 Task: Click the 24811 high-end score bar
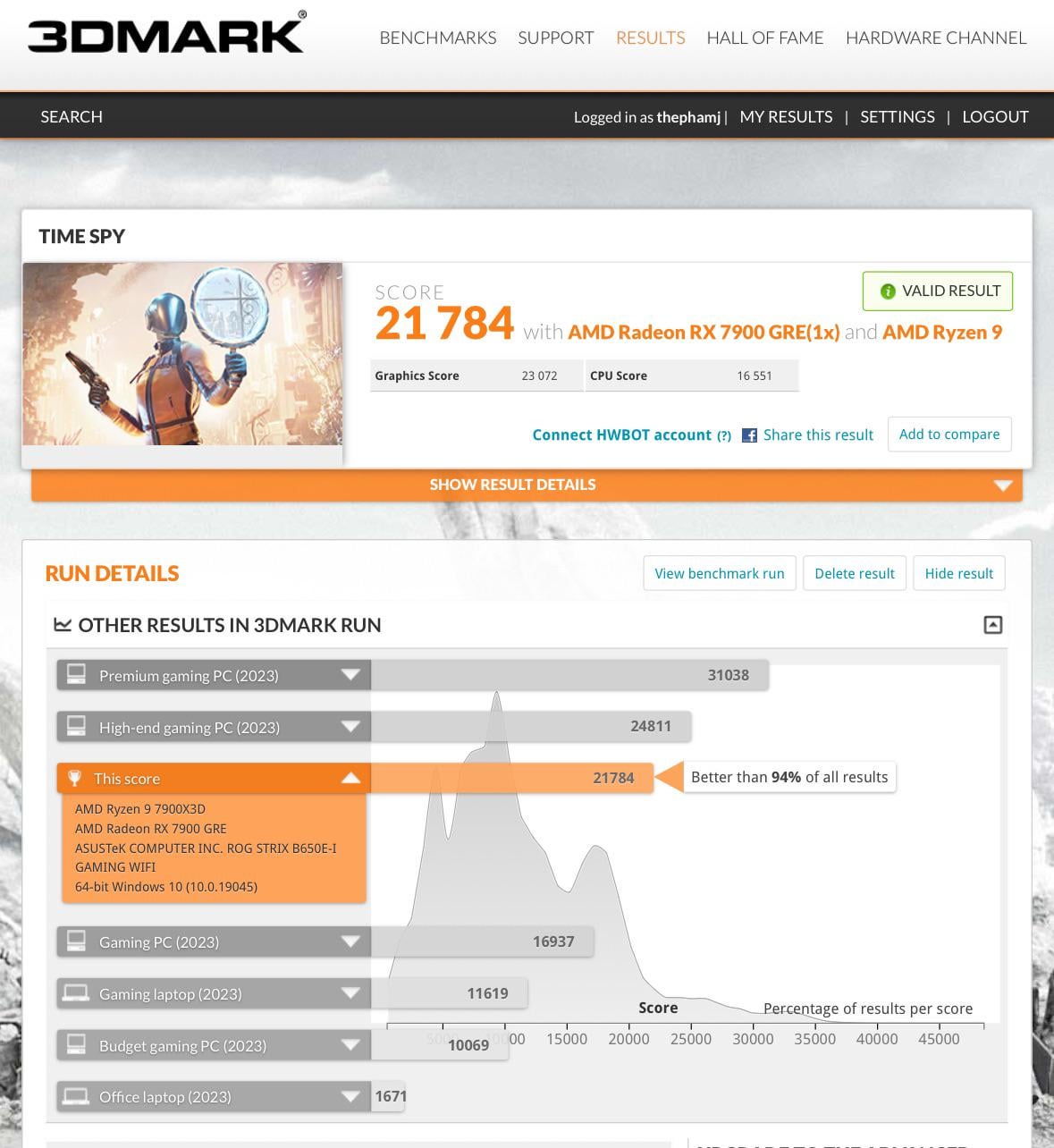pyautogui.click(x=531, y=726)
